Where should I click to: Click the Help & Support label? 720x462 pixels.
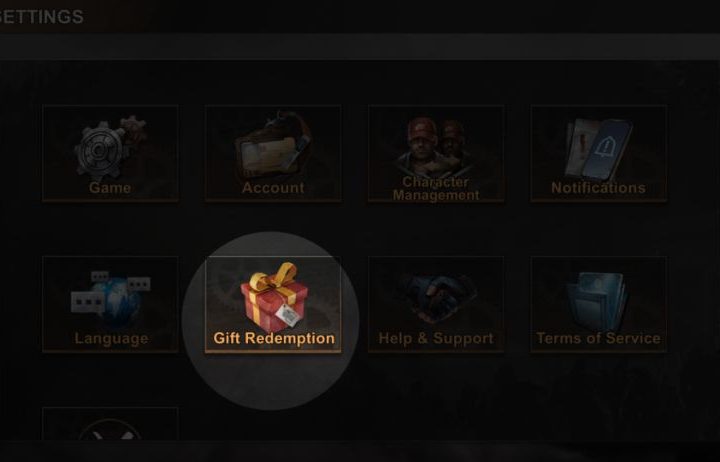coord(436,338)
